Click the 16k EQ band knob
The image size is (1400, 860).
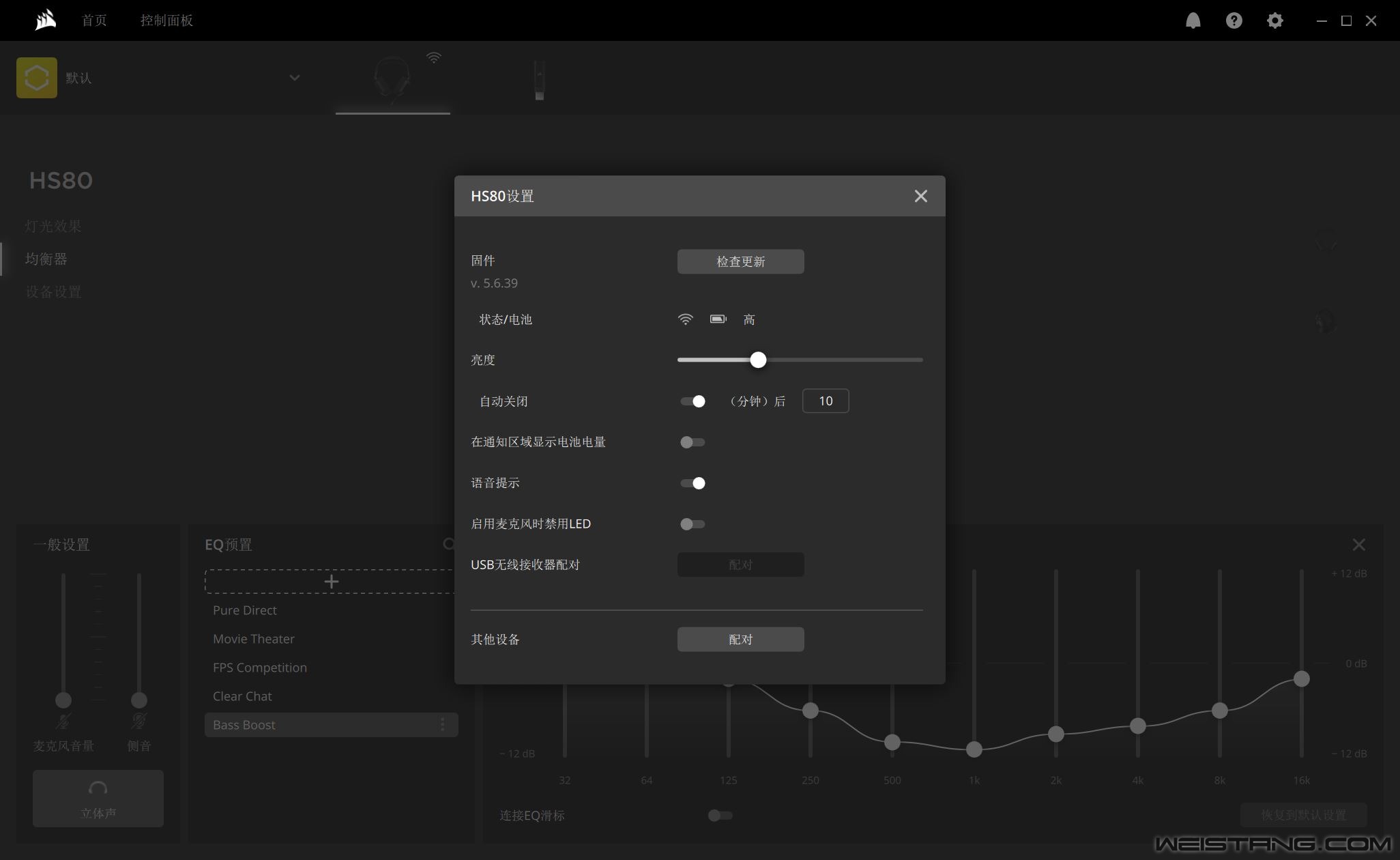(x=1302, y=678)
